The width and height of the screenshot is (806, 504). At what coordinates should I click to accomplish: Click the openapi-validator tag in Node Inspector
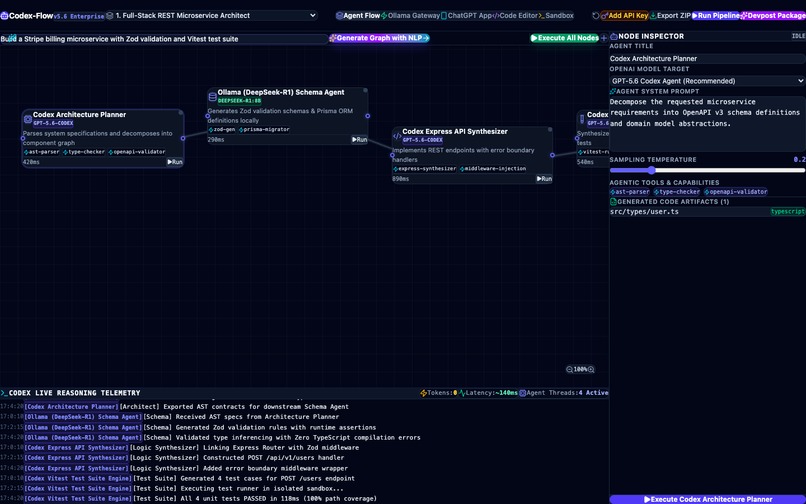click(735, 192)
